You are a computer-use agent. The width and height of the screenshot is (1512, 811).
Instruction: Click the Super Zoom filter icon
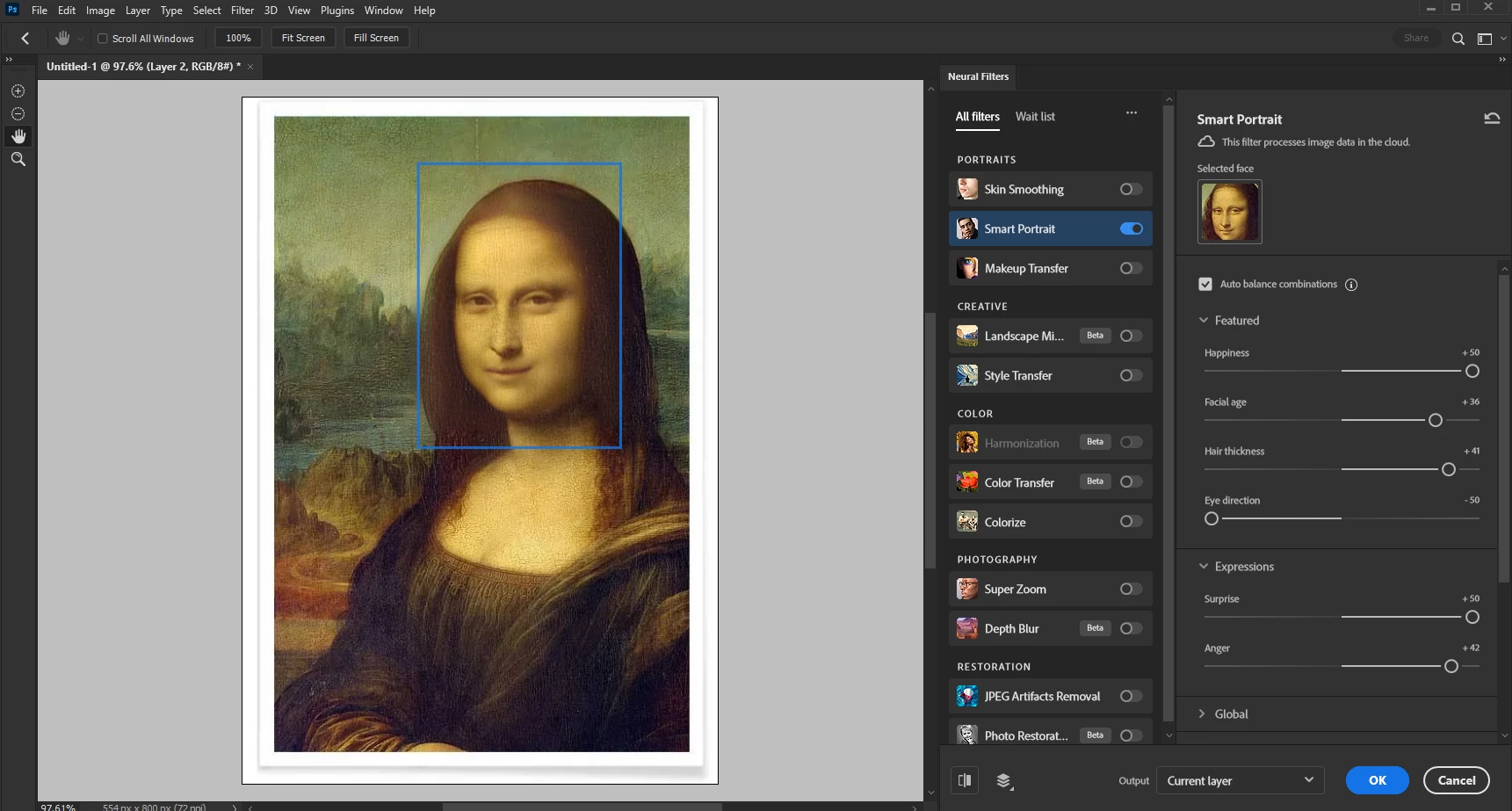pos(967,589)
